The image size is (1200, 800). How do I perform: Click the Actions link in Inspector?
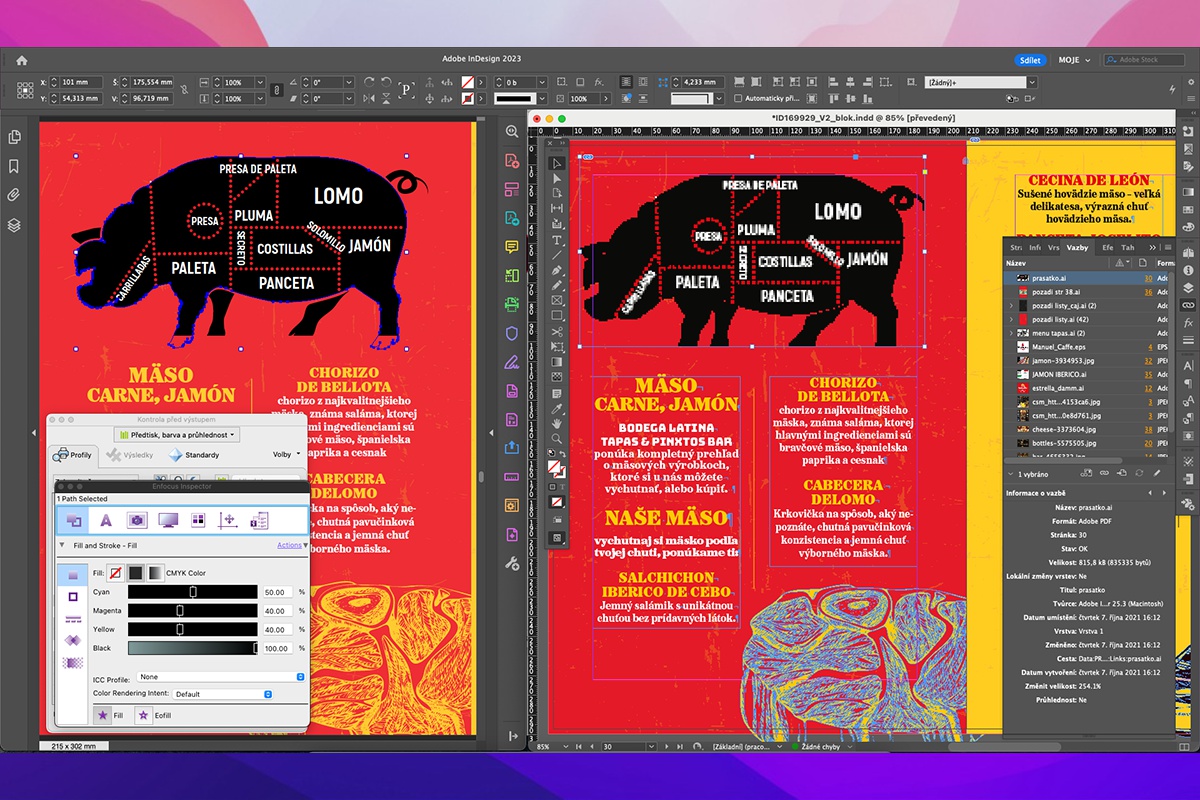pyautogui.click(x=289, y=545)
